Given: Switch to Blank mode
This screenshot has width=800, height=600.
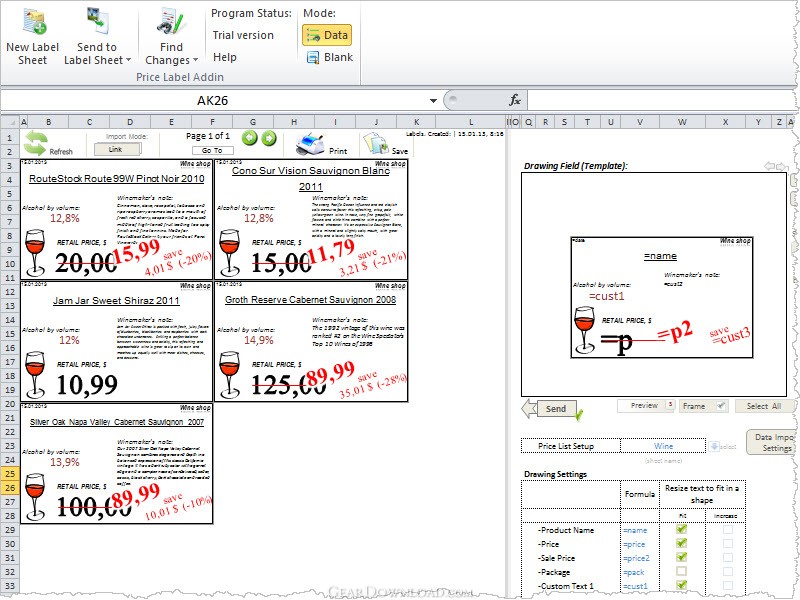Looking at the screenshot, I should tap(329, 57).
